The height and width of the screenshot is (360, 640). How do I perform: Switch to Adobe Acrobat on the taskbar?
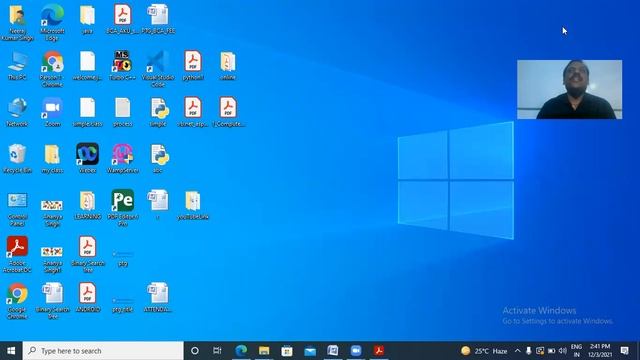coord(379,351)
